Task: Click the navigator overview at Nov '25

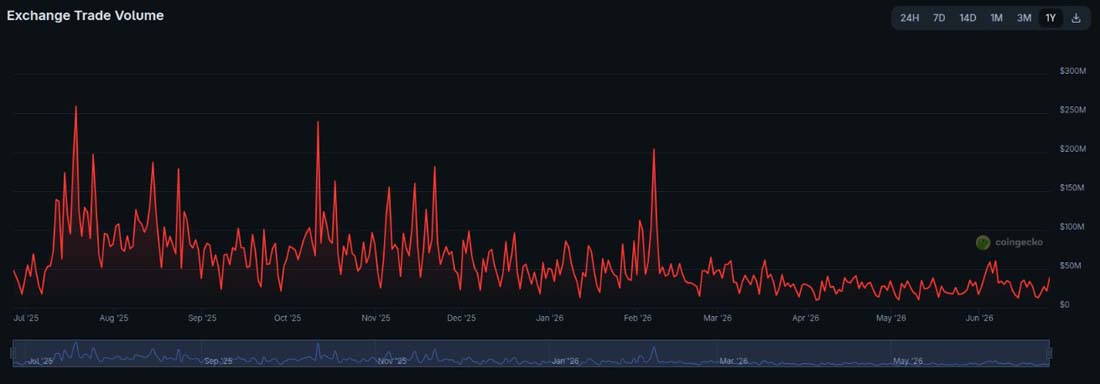Action: (x=391, y=361)
